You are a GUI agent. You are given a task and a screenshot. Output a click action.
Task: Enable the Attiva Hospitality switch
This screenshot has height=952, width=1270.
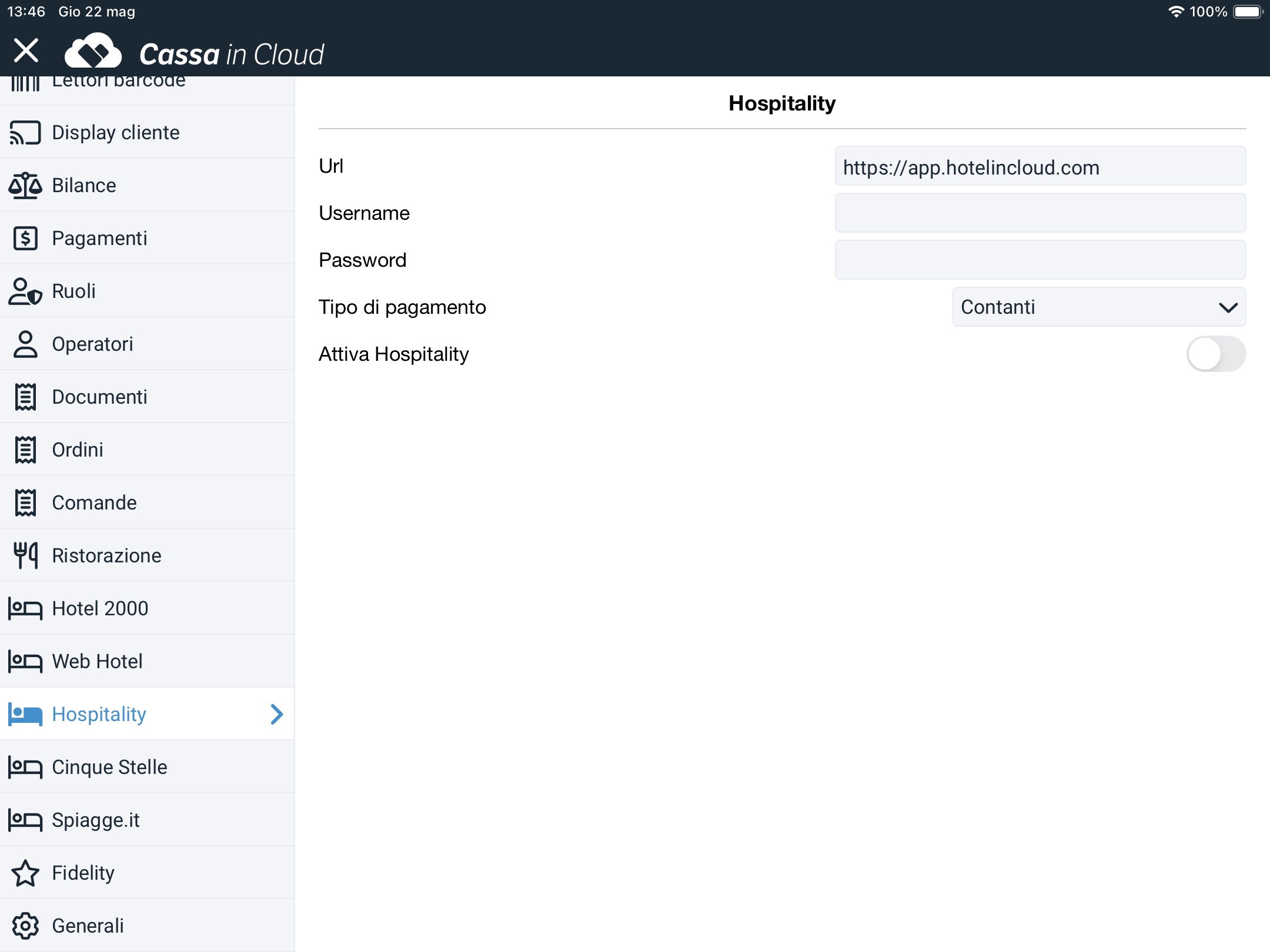pyautogui.click(x=1215, y=354)
